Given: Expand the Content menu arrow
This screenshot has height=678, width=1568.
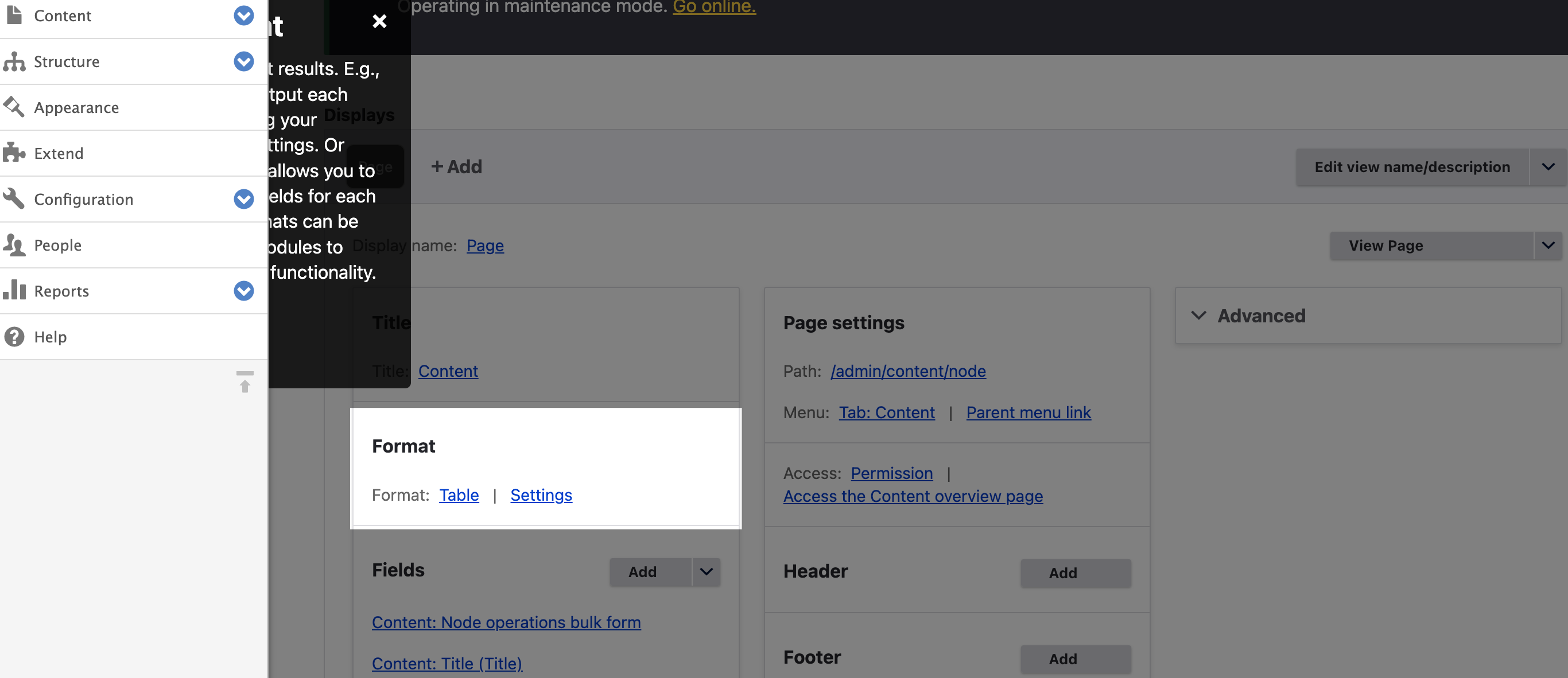Looking at the screenshot, I should coord(243,15).
